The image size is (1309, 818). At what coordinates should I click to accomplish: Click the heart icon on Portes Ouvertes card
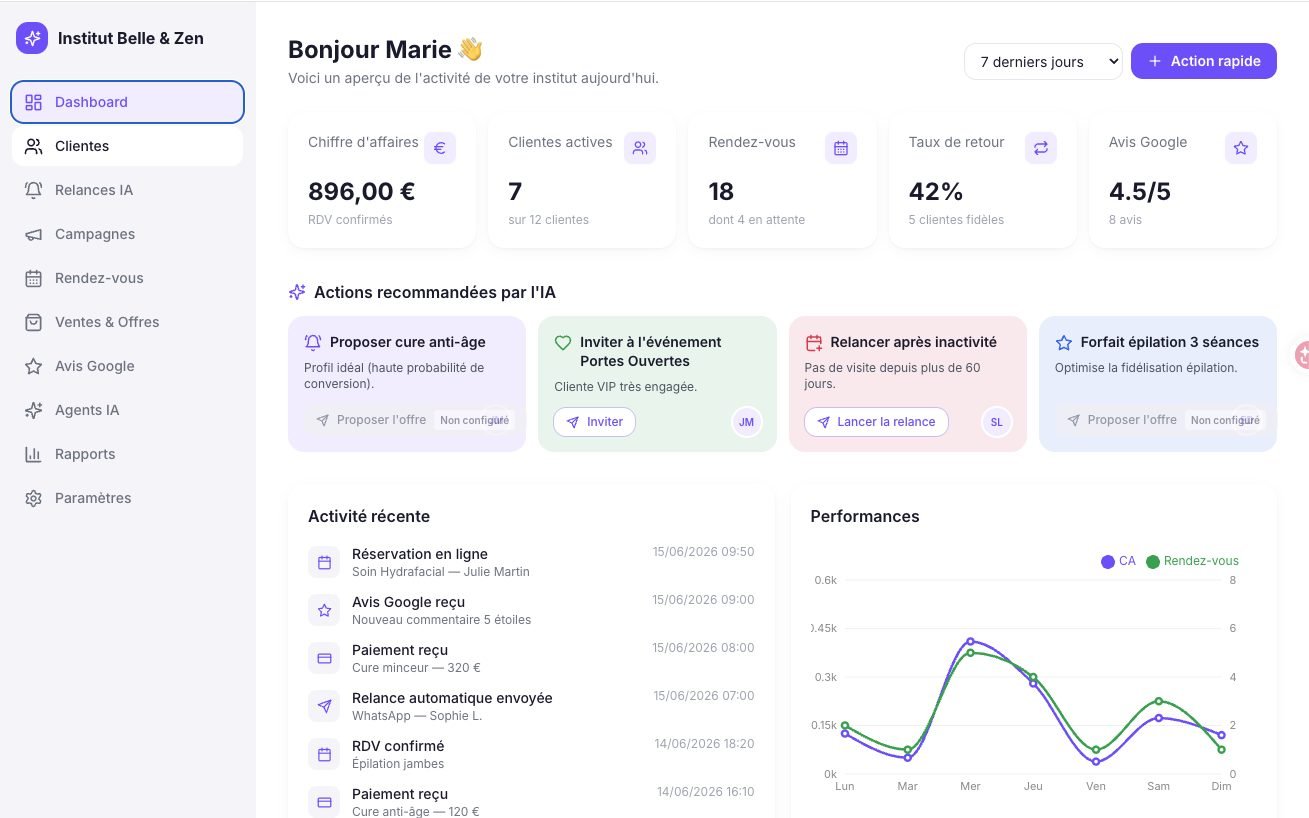point(563,342)
